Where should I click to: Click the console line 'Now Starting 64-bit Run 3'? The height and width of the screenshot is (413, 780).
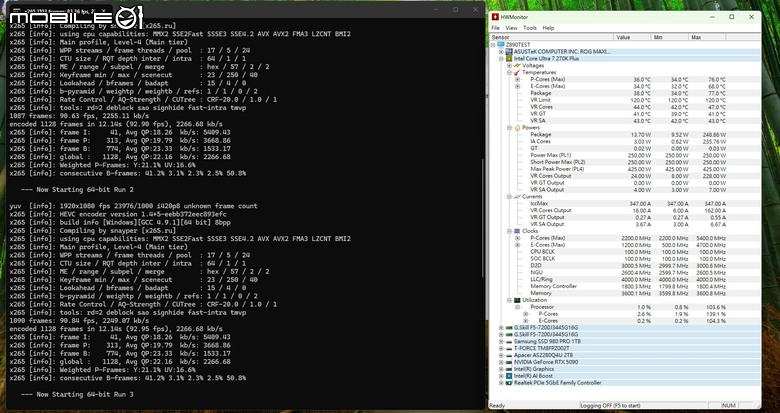(77, 395)
